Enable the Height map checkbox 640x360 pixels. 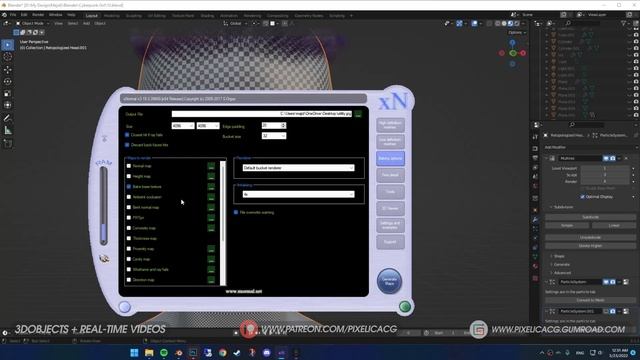[x=129, y=176]
